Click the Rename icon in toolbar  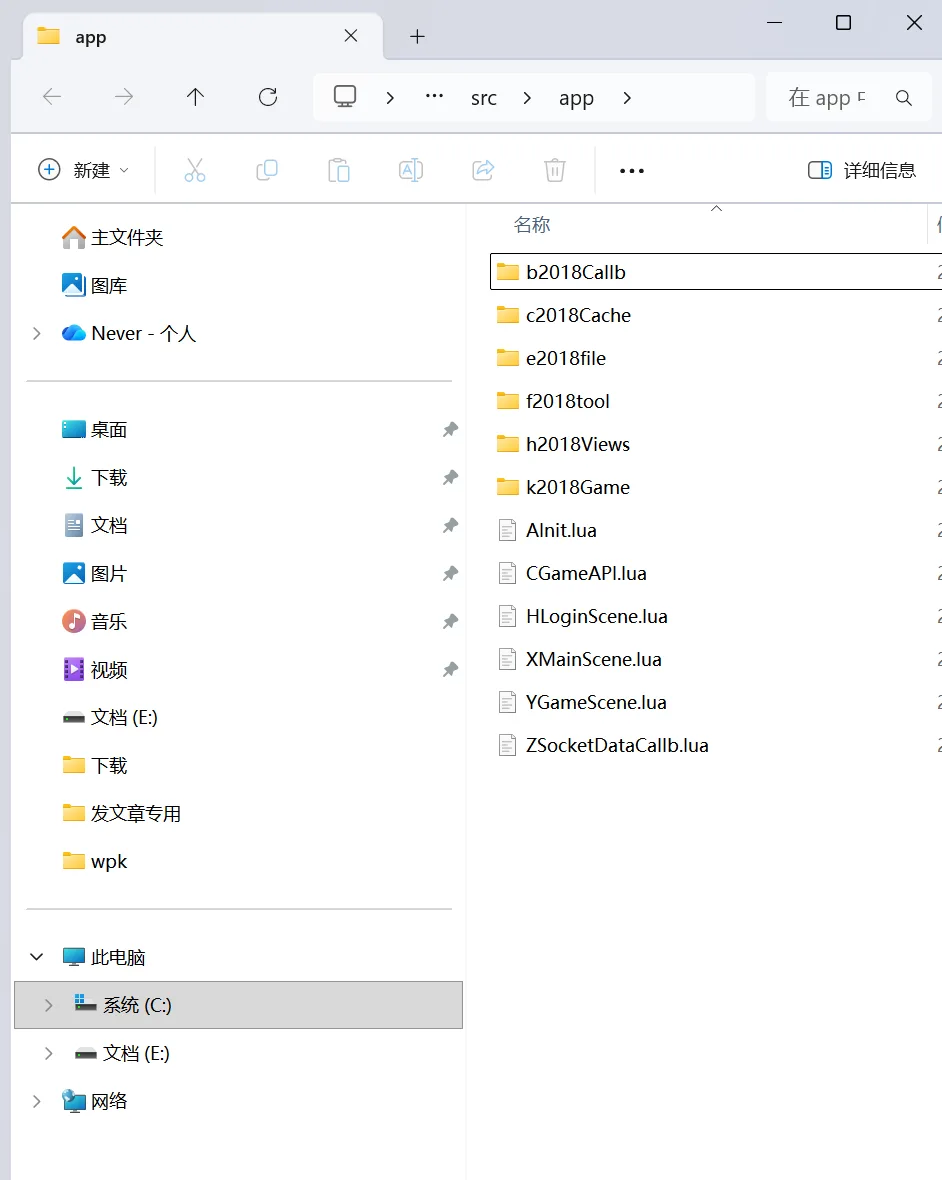point(411,171)
